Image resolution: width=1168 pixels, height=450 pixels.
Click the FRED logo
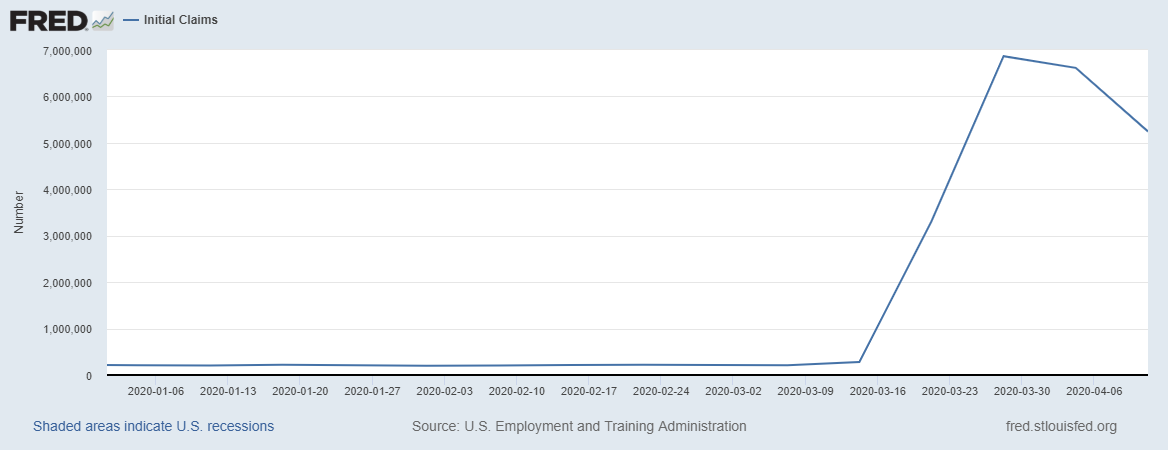pos(61,20)
